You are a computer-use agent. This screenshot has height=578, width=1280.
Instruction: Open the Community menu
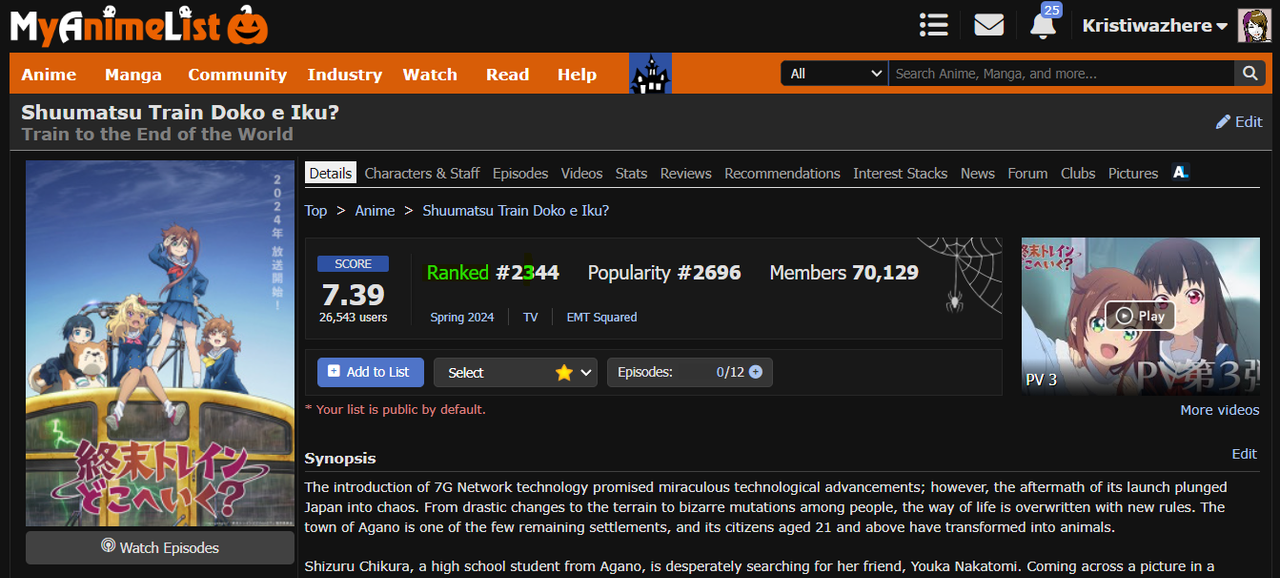tap(237, 74)
